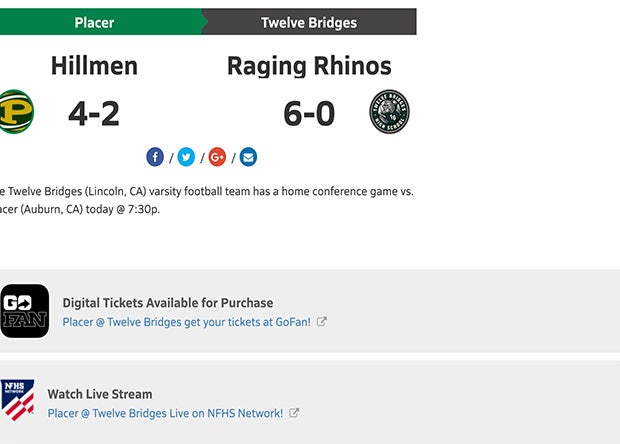Click the Twelve Bridges team logo
Screen dimensions: 620x444
pyautogui.click(x=389, y=112)
